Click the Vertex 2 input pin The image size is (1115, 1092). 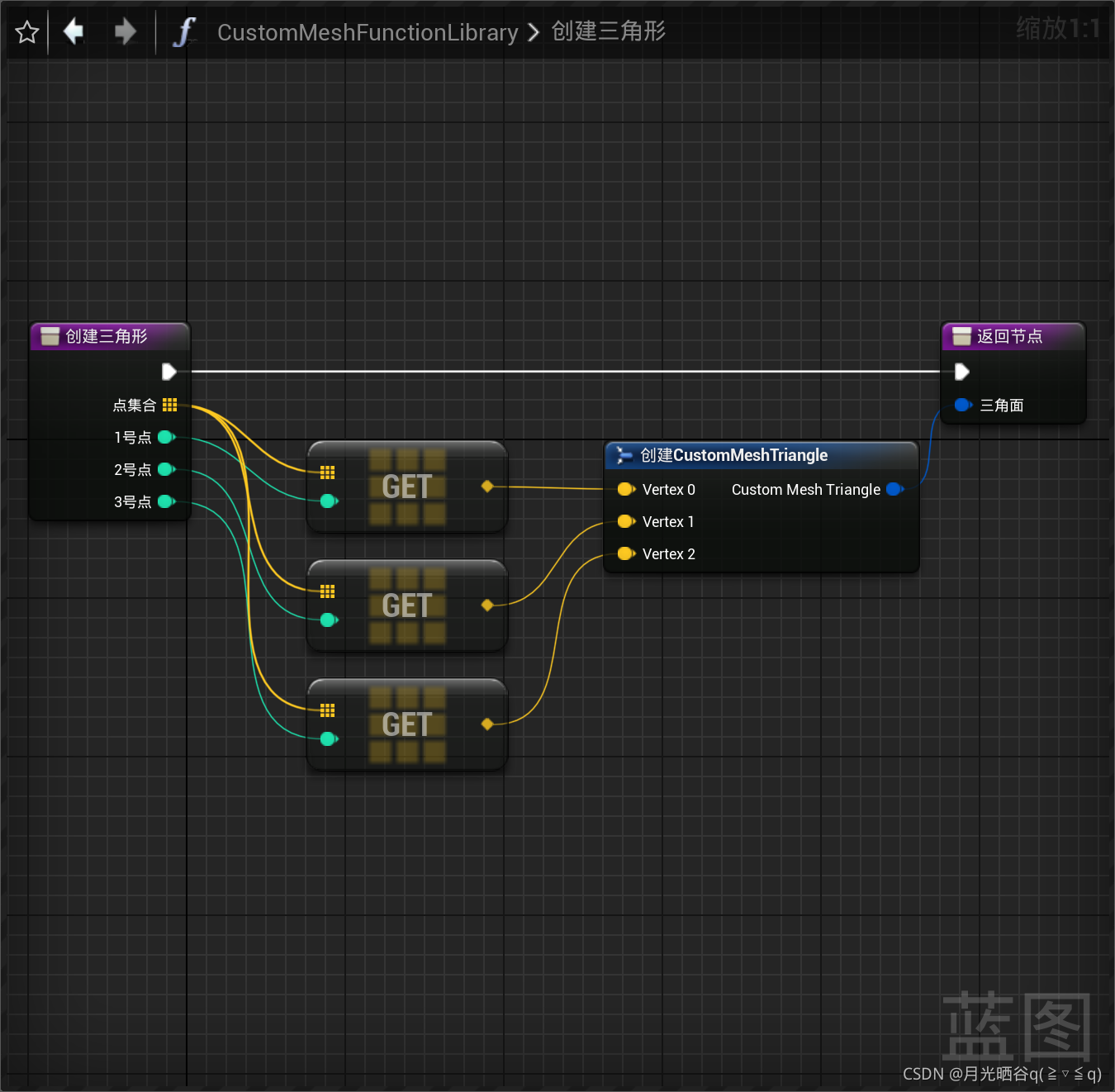pos(625,553)
